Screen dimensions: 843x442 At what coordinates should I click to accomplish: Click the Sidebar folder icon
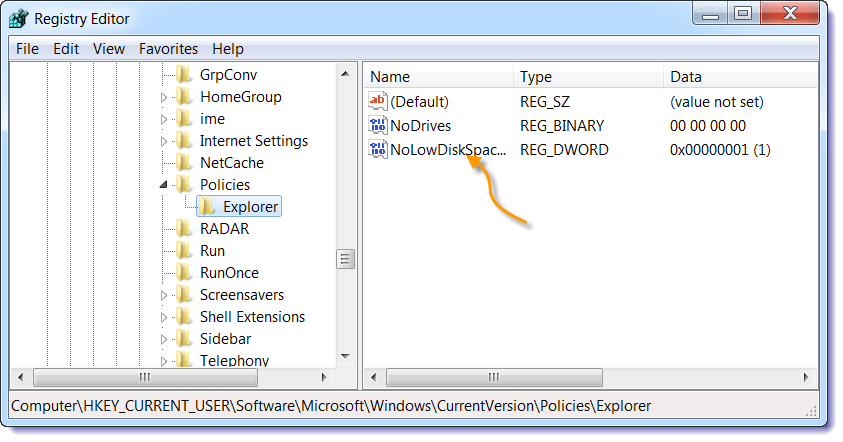point(184,339)
